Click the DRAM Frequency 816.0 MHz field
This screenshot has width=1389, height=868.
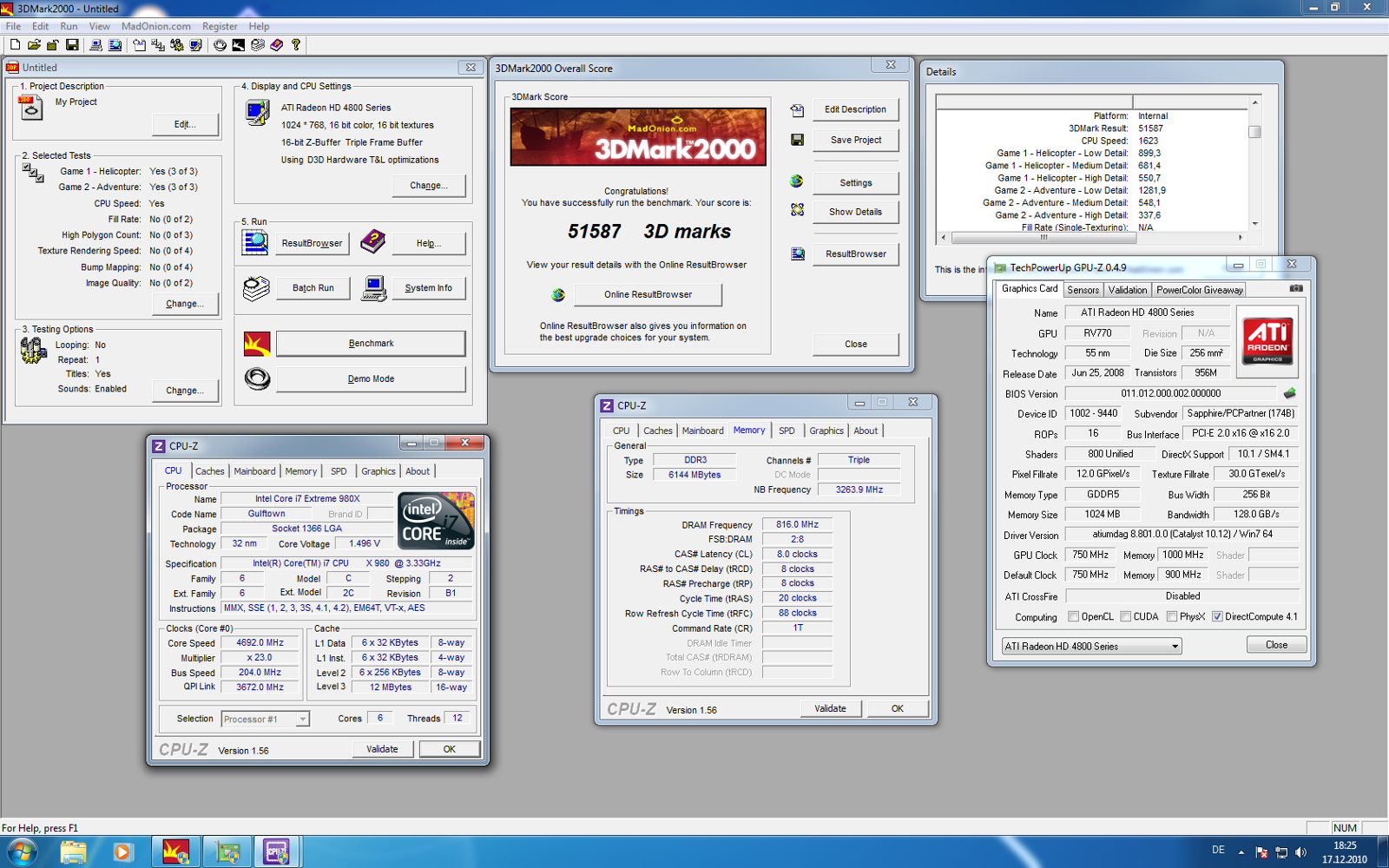click(797, 524)
